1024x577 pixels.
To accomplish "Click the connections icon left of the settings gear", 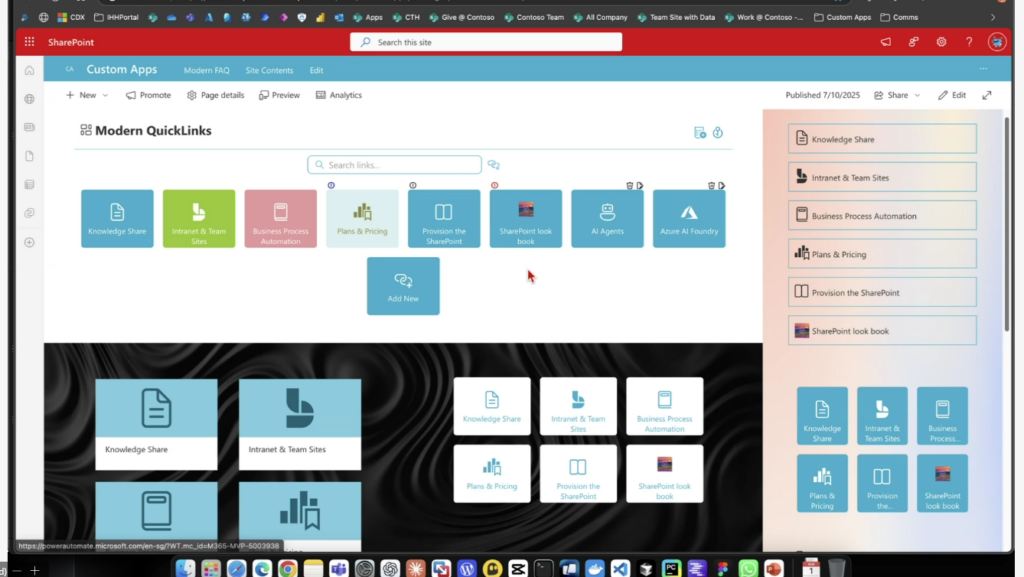I will click(x=914, y=42).
